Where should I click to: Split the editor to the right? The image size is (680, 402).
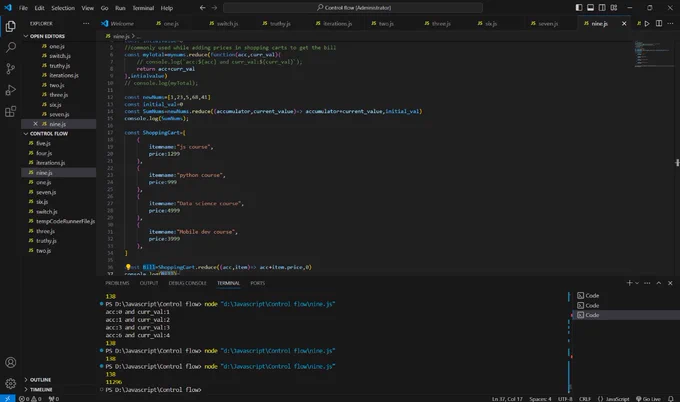(x=659, y=23)
